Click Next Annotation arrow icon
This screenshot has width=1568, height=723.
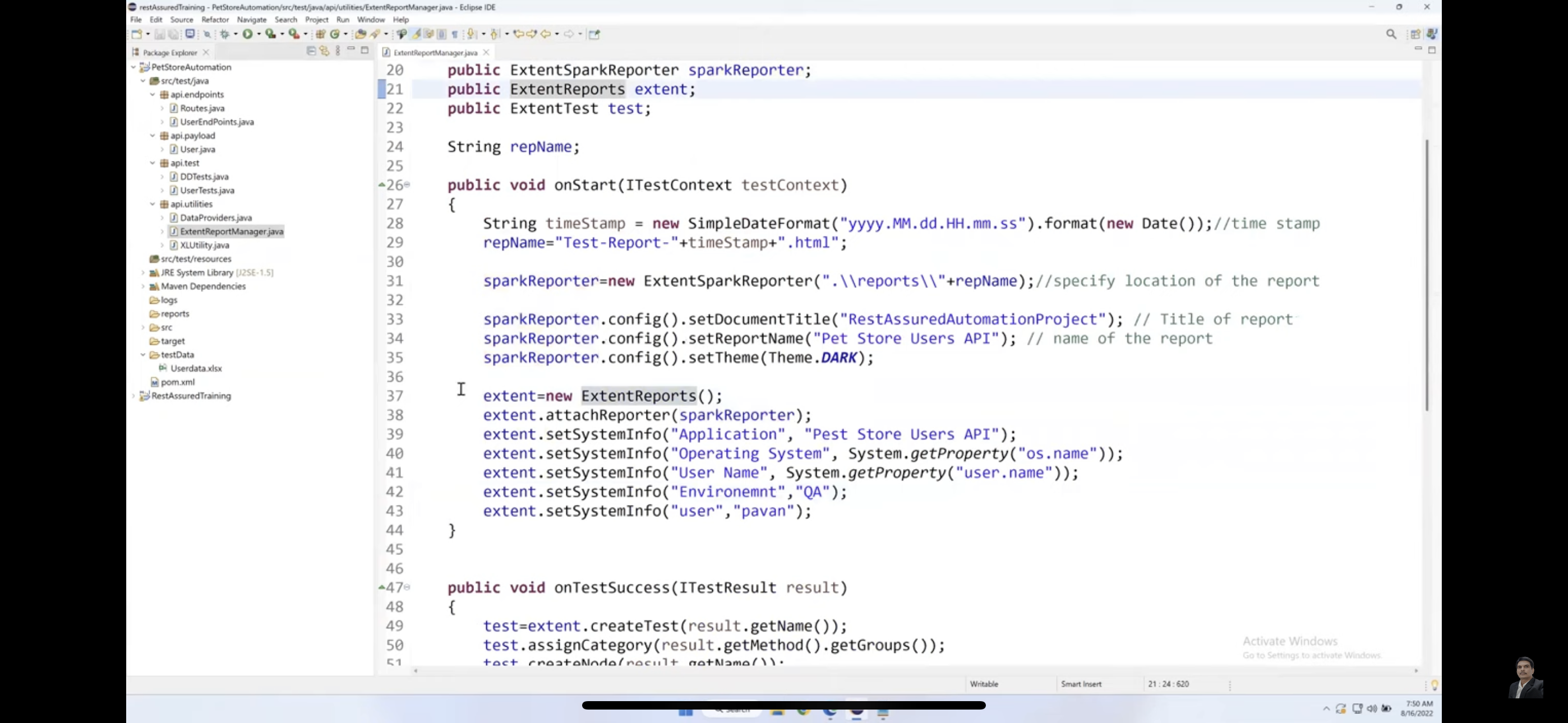(x=471, y=34)
